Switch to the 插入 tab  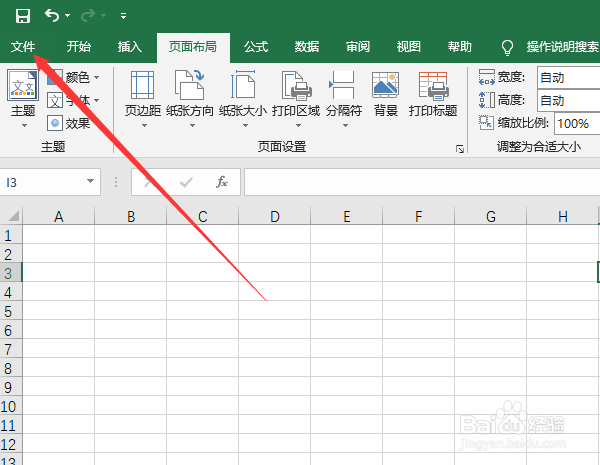pyautogui.click(x=130, y=47)
